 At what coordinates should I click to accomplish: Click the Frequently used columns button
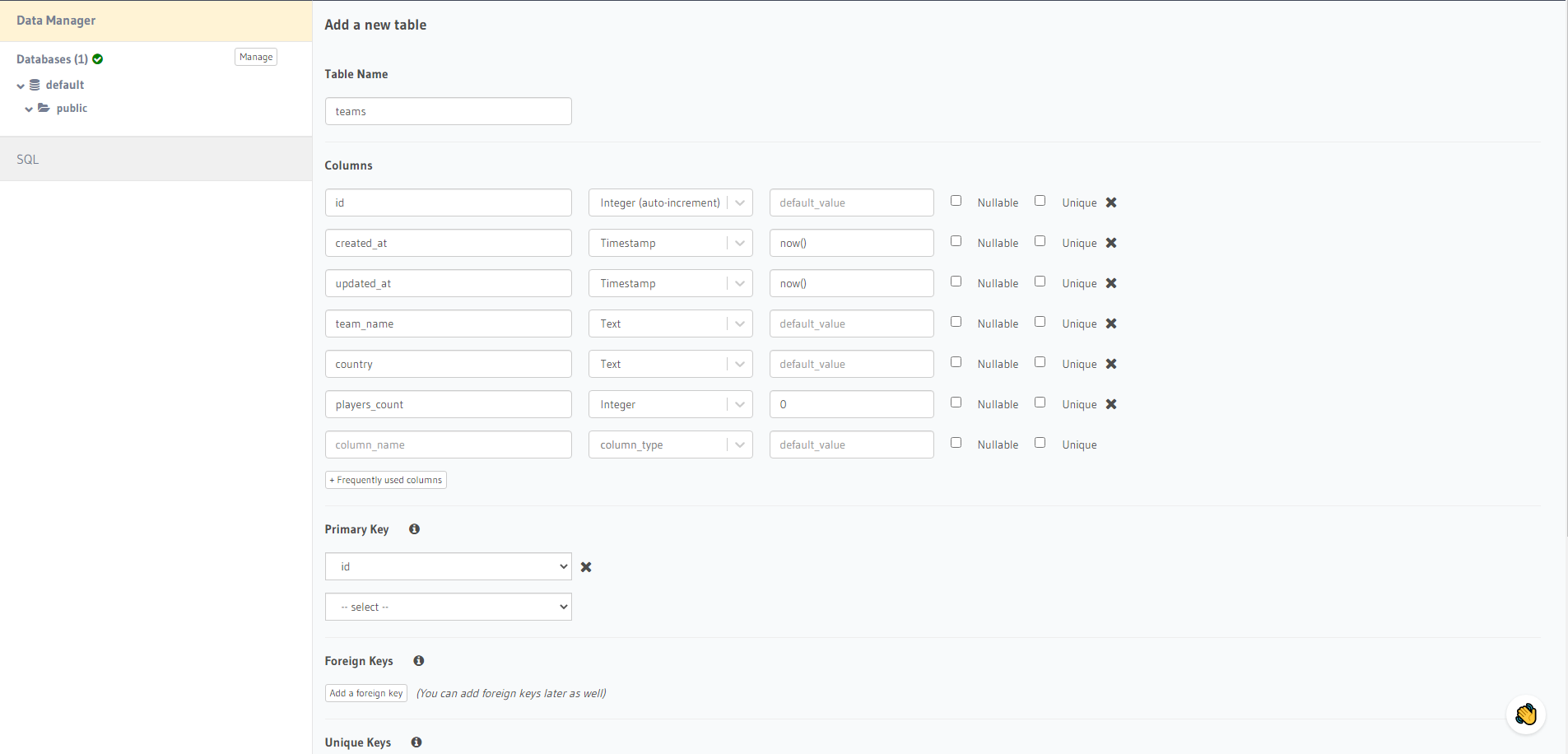click(x=386, y=480)
